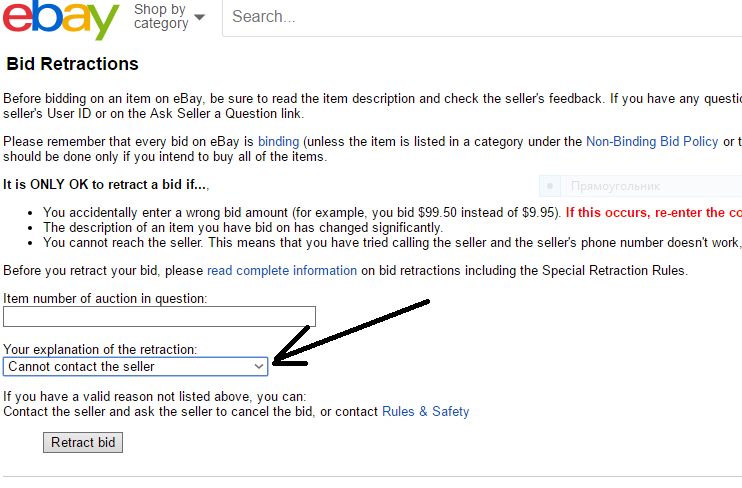
Task: Go to Rules & Safety link
Action: [426, 411]
